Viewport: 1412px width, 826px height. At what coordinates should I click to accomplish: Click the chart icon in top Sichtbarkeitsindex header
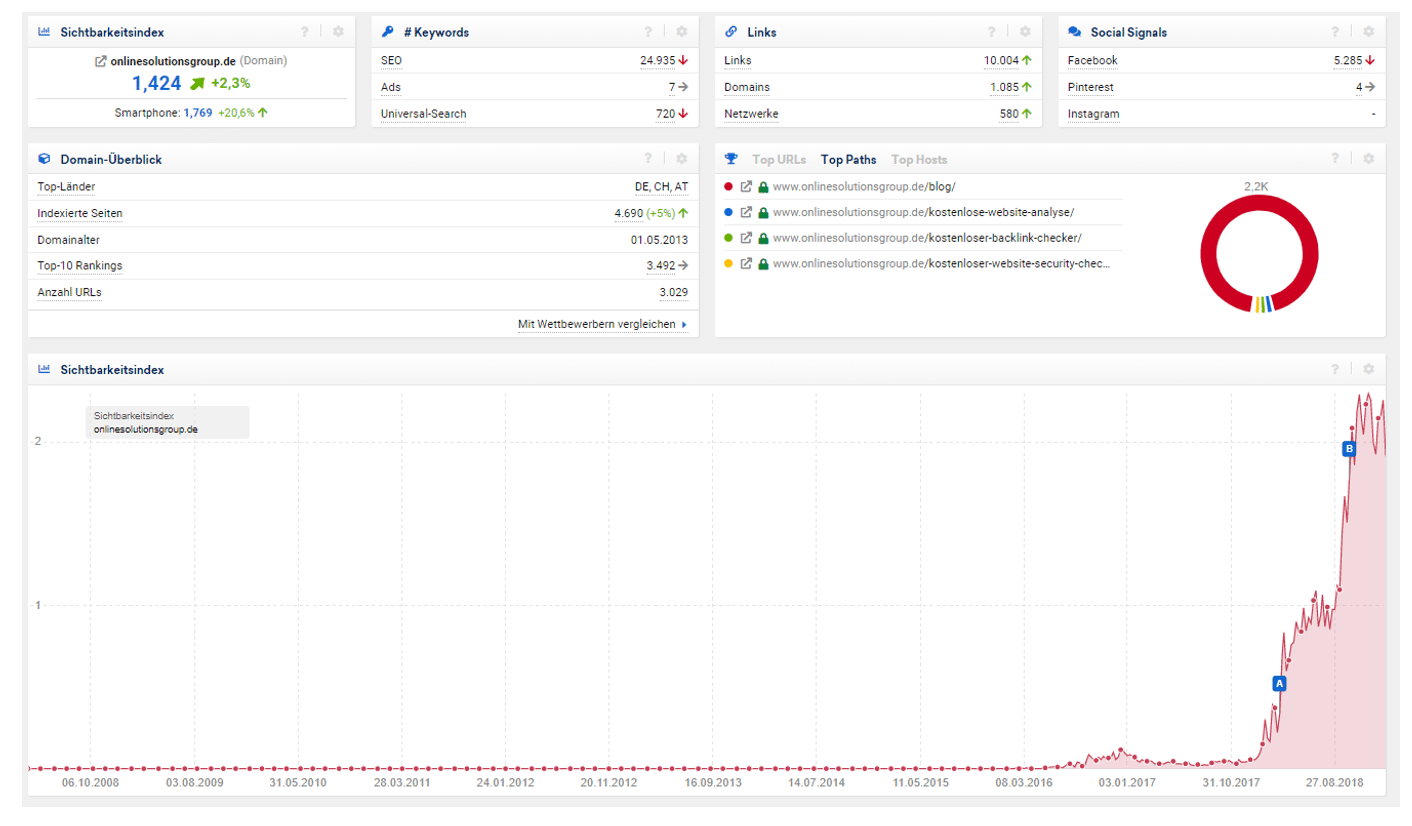click(x=44, y=32)
